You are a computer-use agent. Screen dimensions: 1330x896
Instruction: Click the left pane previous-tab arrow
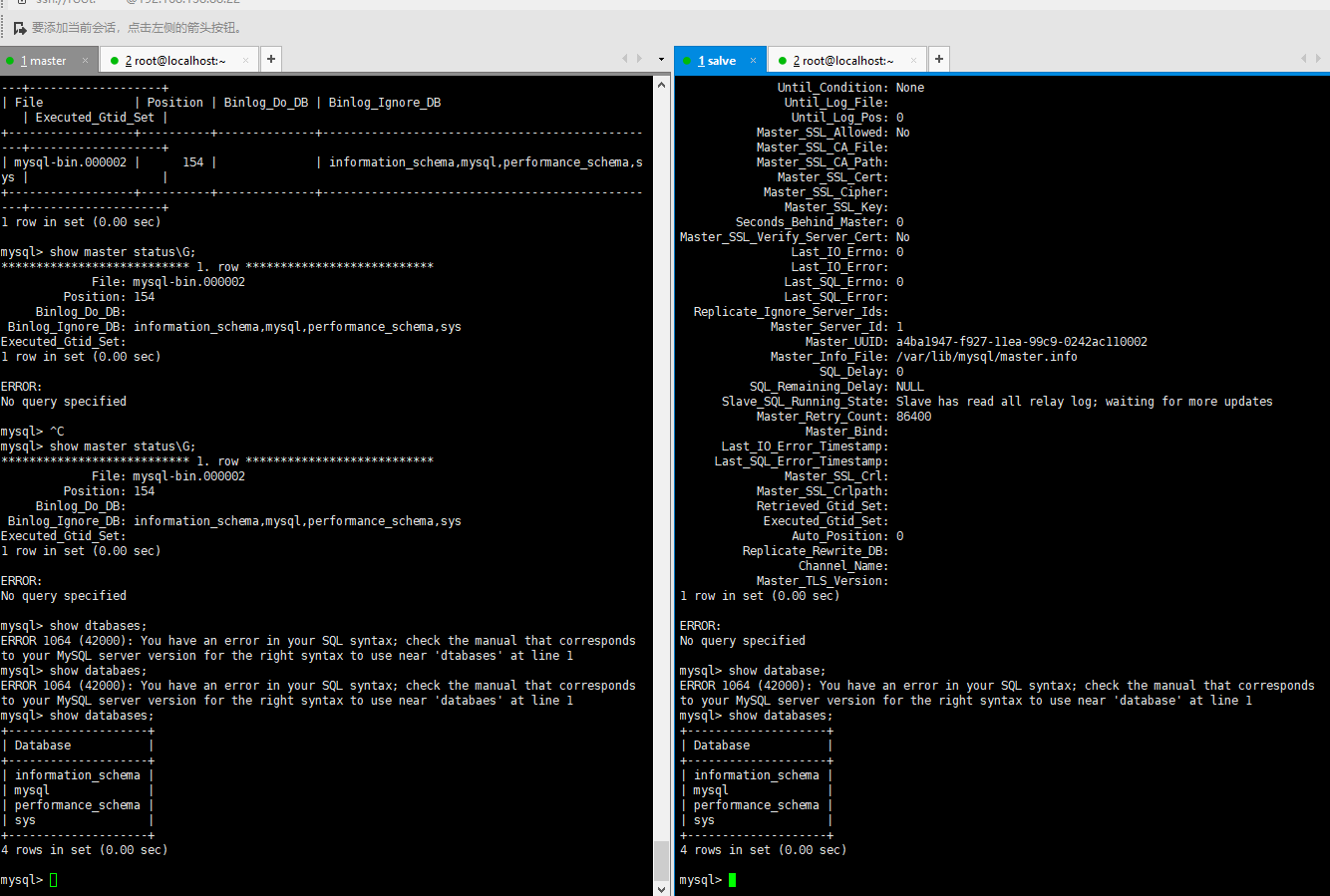[625, 59]
